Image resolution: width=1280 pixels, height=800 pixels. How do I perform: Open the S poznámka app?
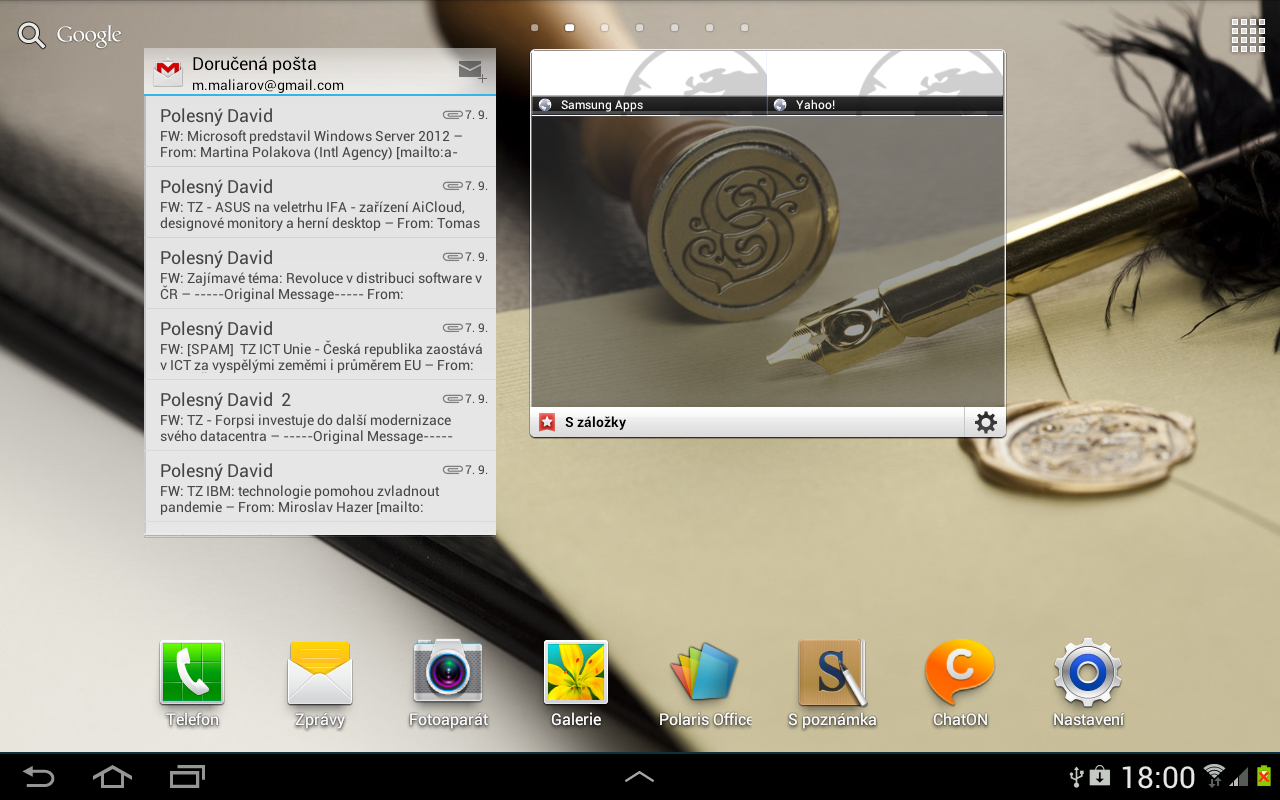[831, 672]
